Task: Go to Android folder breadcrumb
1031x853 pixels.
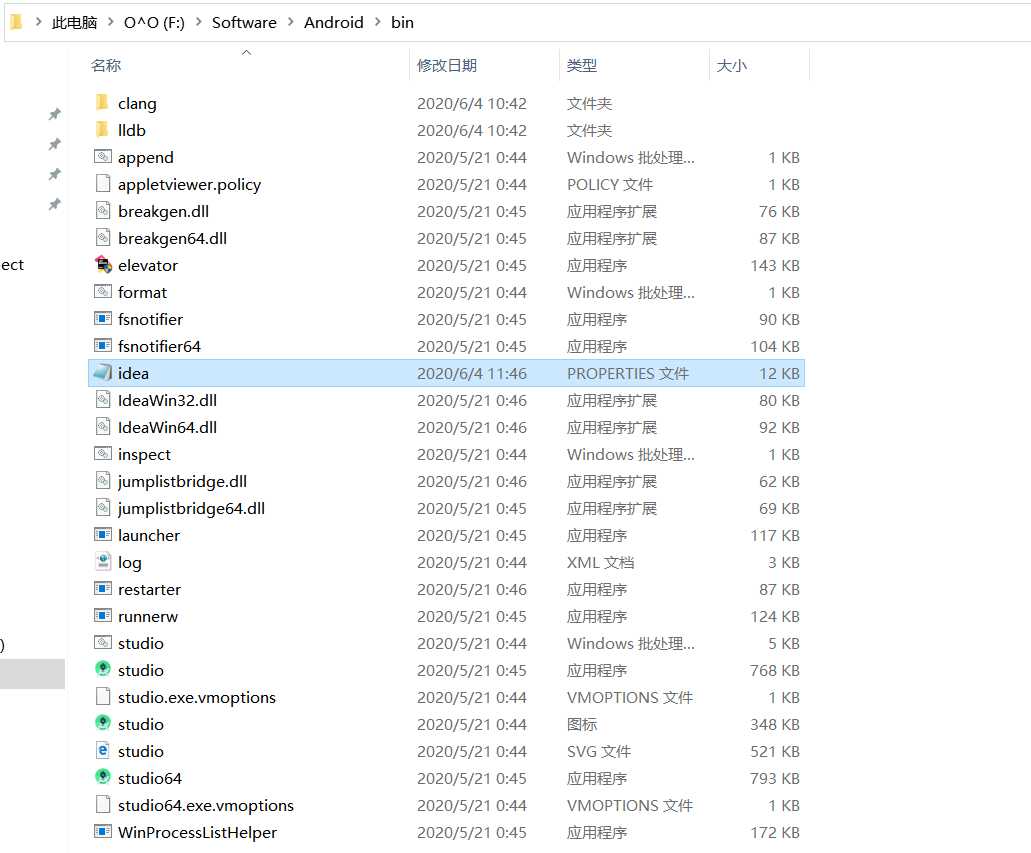Action: coord(333,22)
